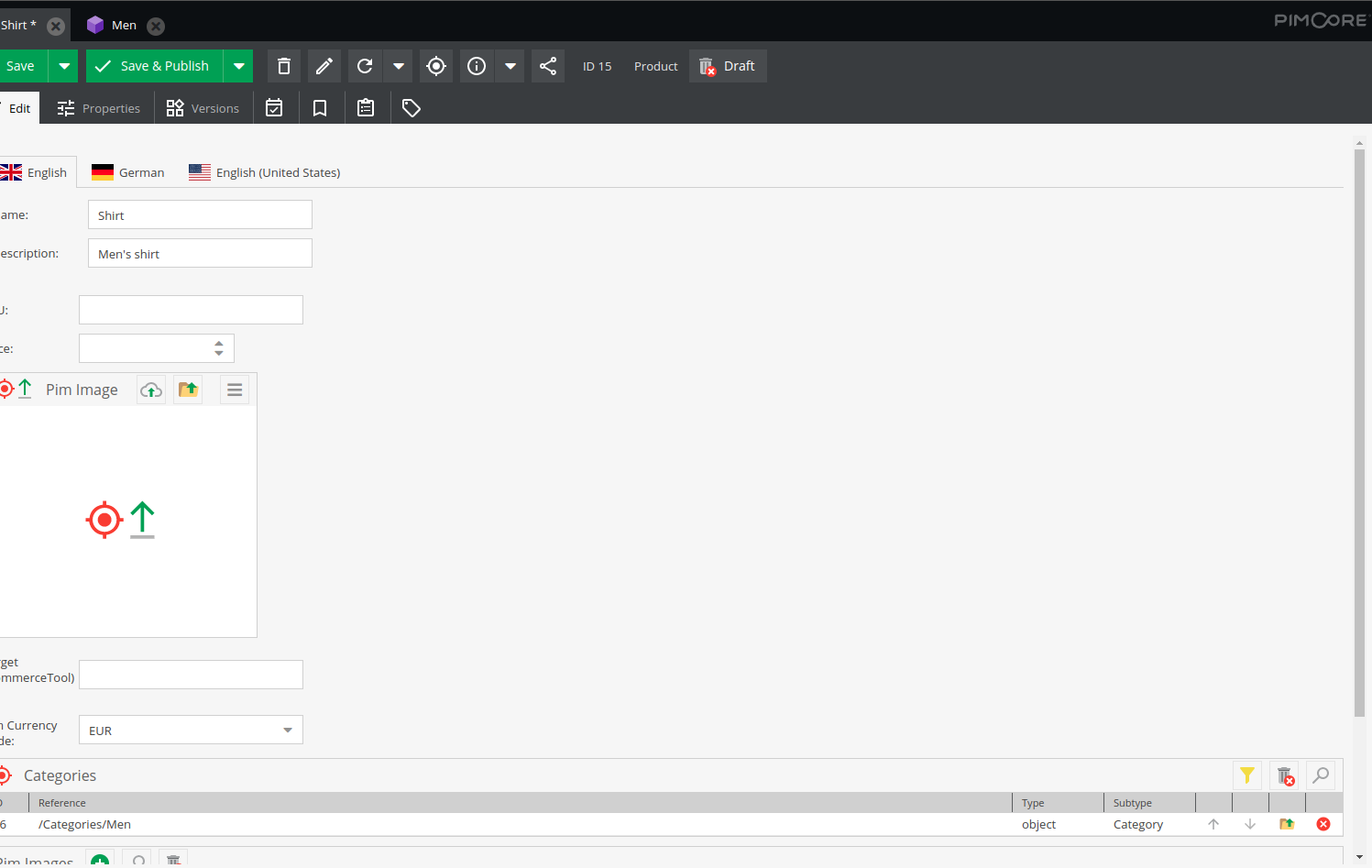Click the ID 15 label
The height and width of the screenshot is (868, 1372).
pyautogui.click(x=598, y=66)
